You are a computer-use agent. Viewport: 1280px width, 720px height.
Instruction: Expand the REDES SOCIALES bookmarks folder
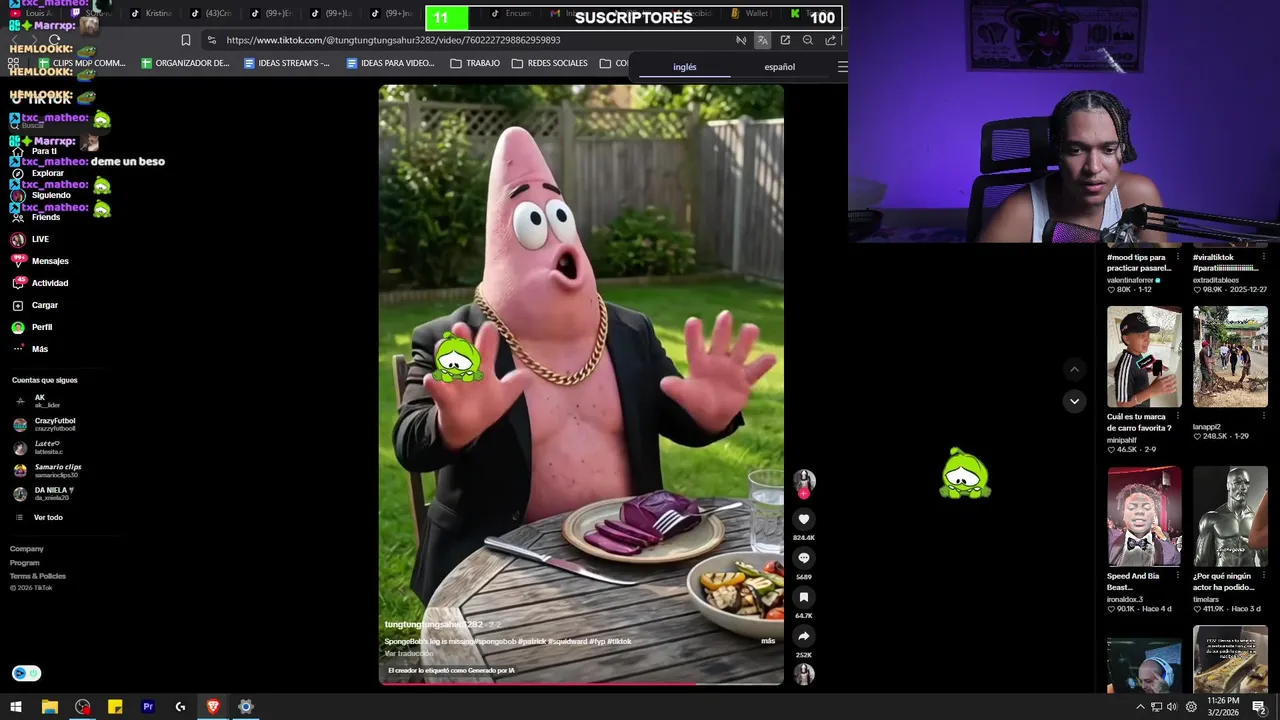click(x=549, y=63)
